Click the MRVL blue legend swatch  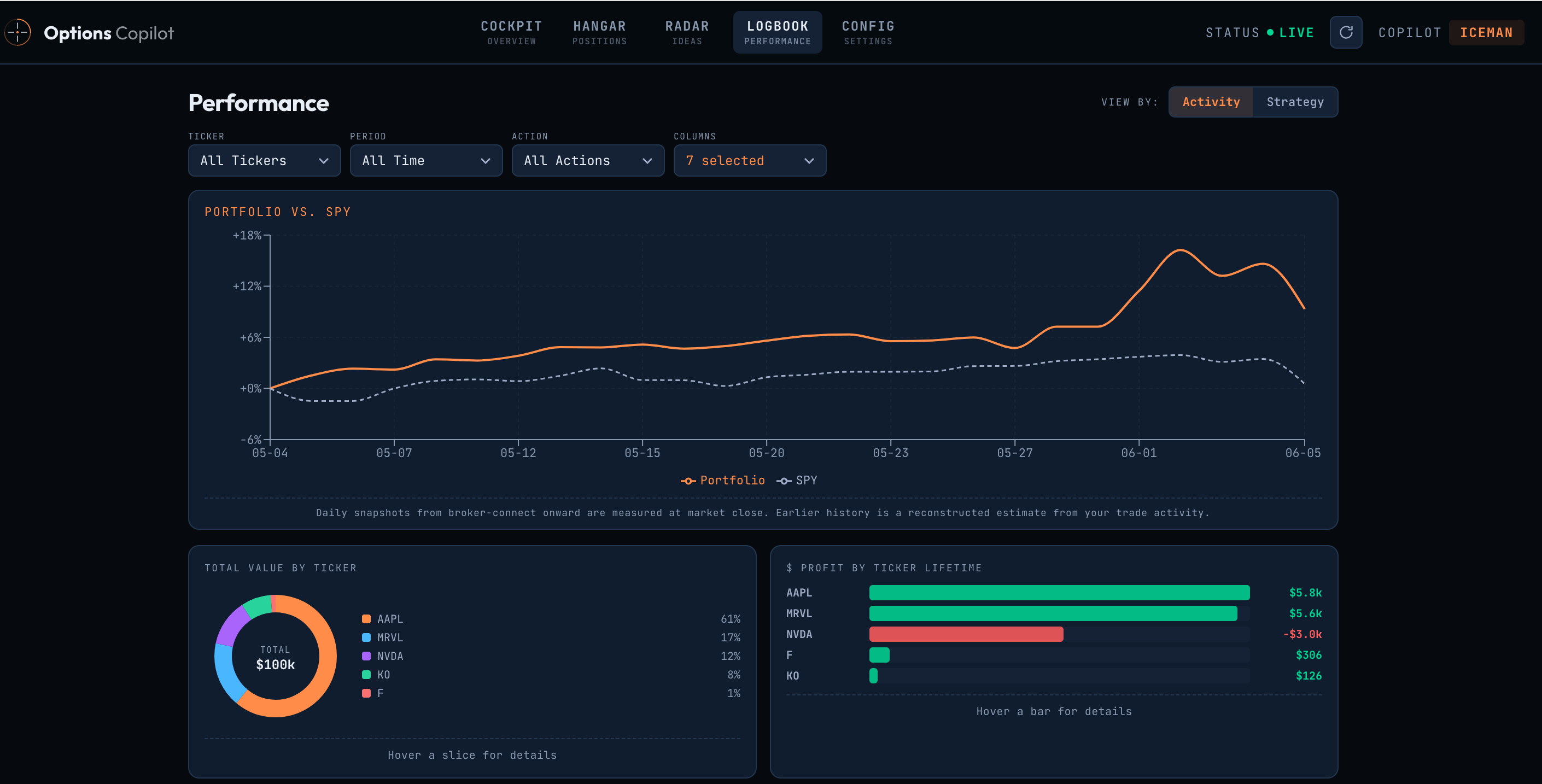(366, 637)
